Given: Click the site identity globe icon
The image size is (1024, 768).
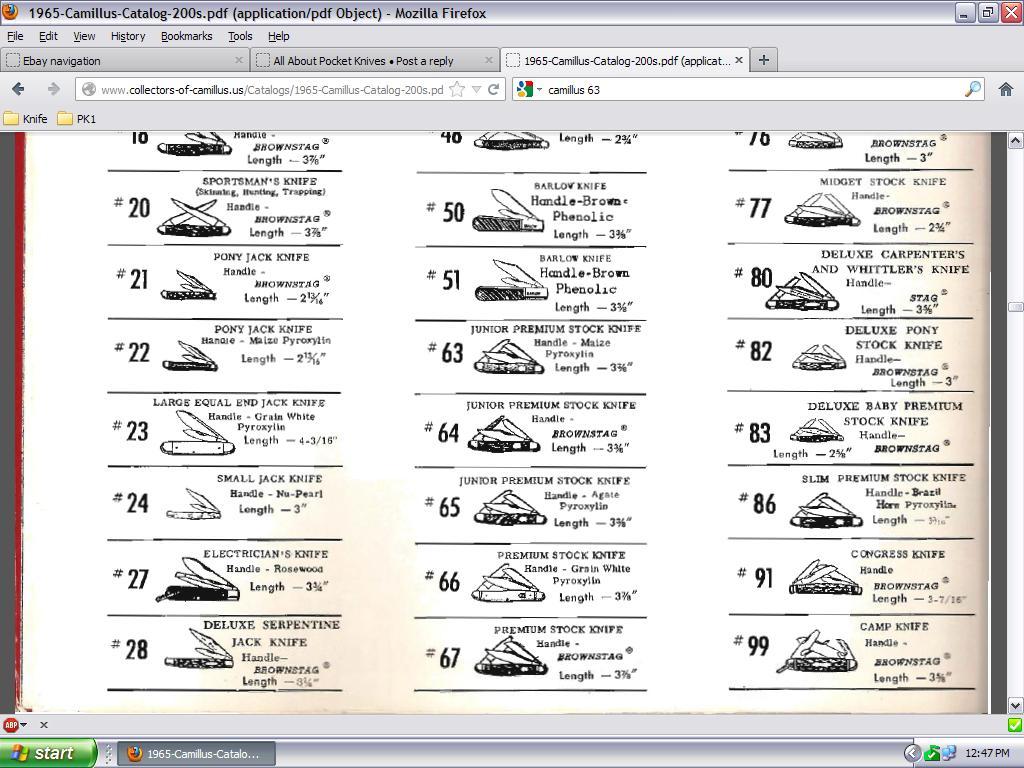Looking at the screenshot, I should 89,89.
